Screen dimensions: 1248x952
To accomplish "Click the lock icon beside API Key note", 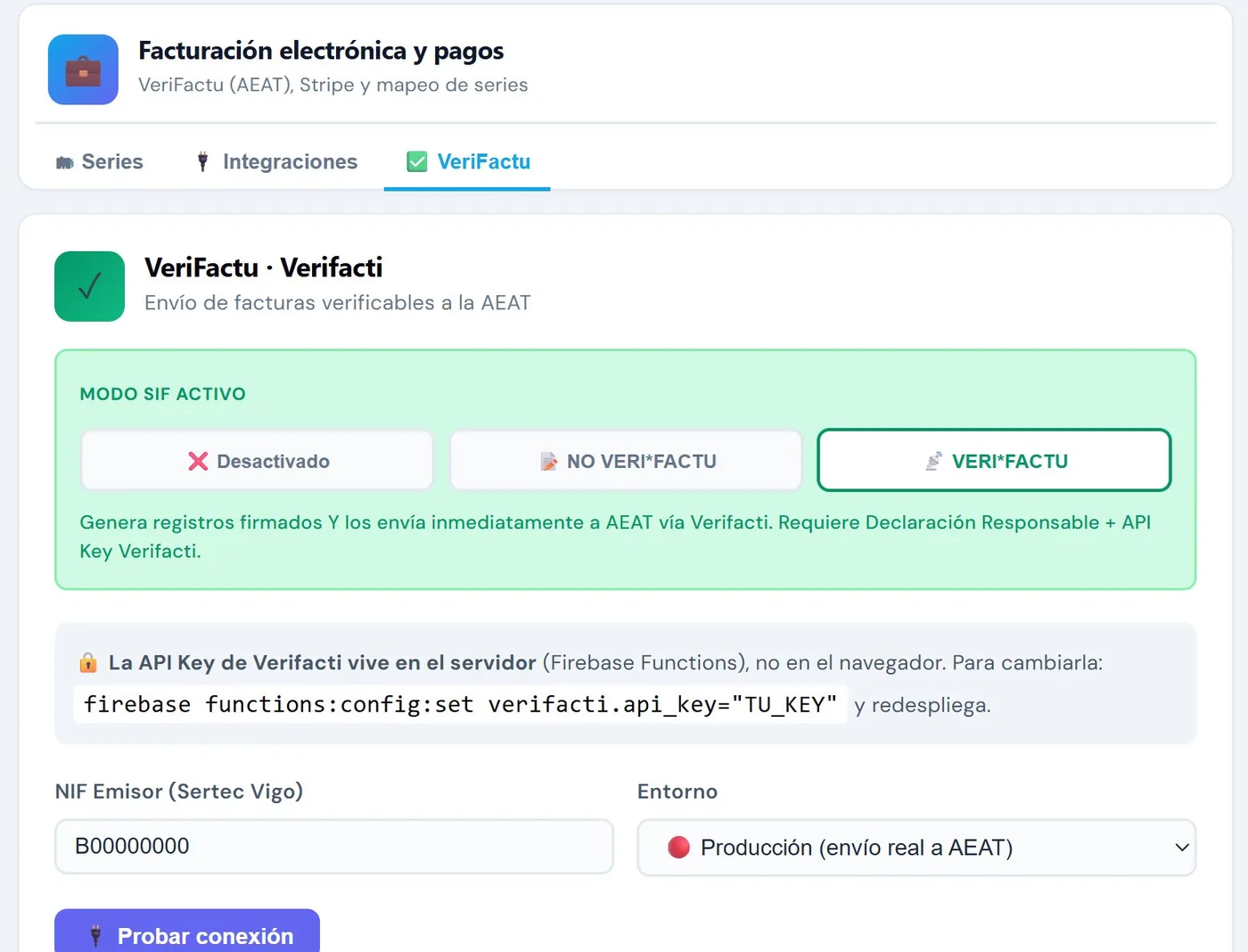I will coord(88,662).
